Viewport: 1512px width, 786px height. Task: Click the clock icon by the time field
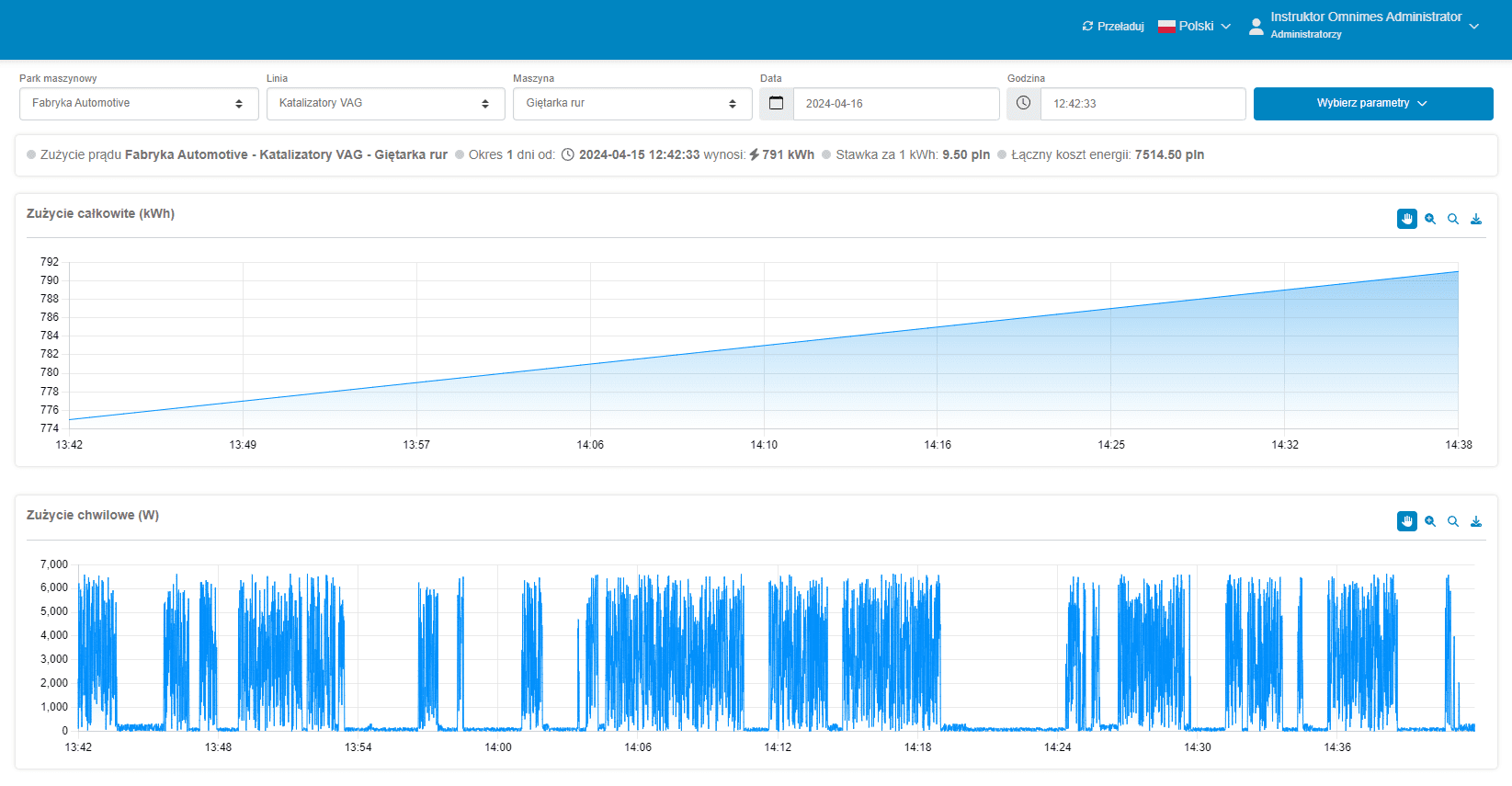pyautogui.click(x=1024, y=103)
